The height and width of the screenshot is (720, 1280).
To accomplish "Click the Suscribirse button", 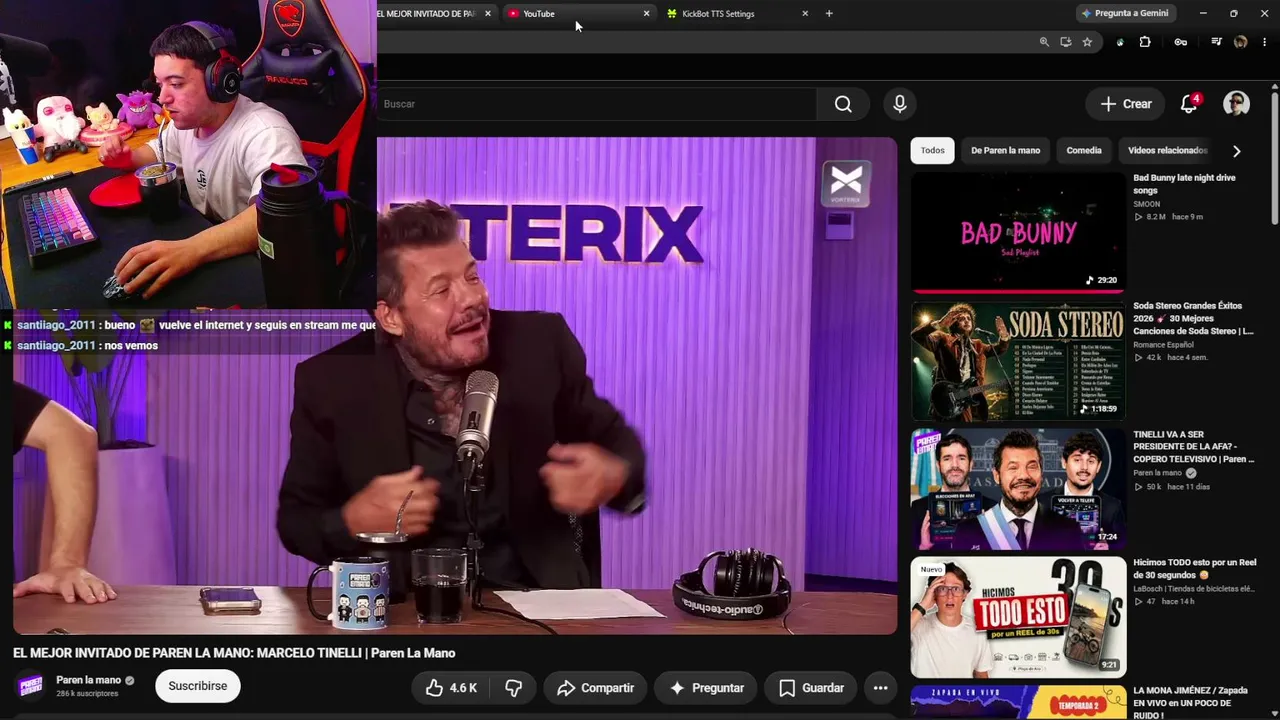I will tap(198, 686).
